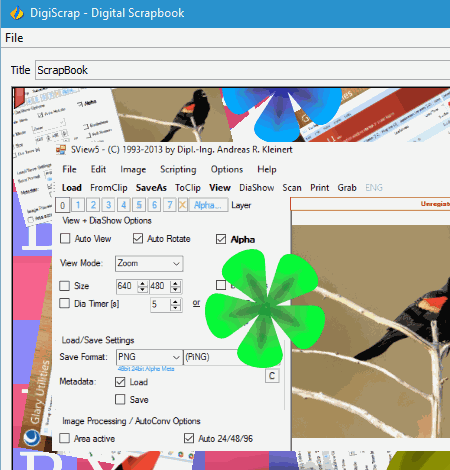Open the Edit menu in SView5
This screenshot has width=450, height=470.
98,169
